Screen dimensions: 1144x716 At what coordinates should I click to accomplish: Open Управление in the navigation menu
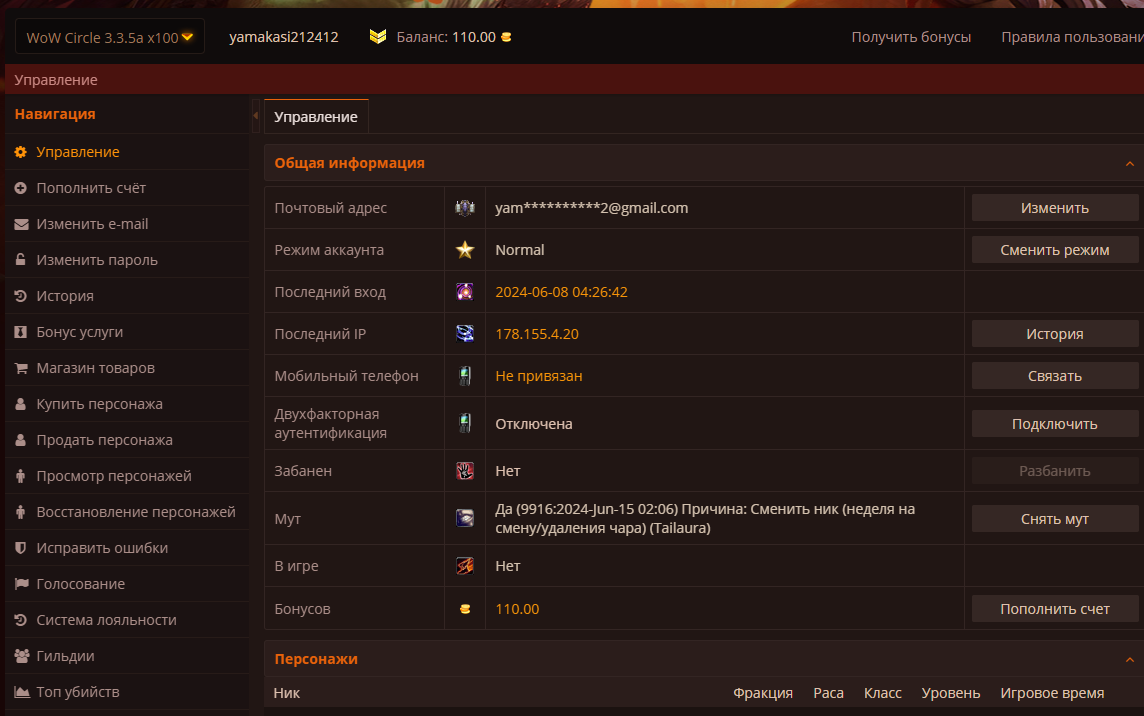[78, 152]
